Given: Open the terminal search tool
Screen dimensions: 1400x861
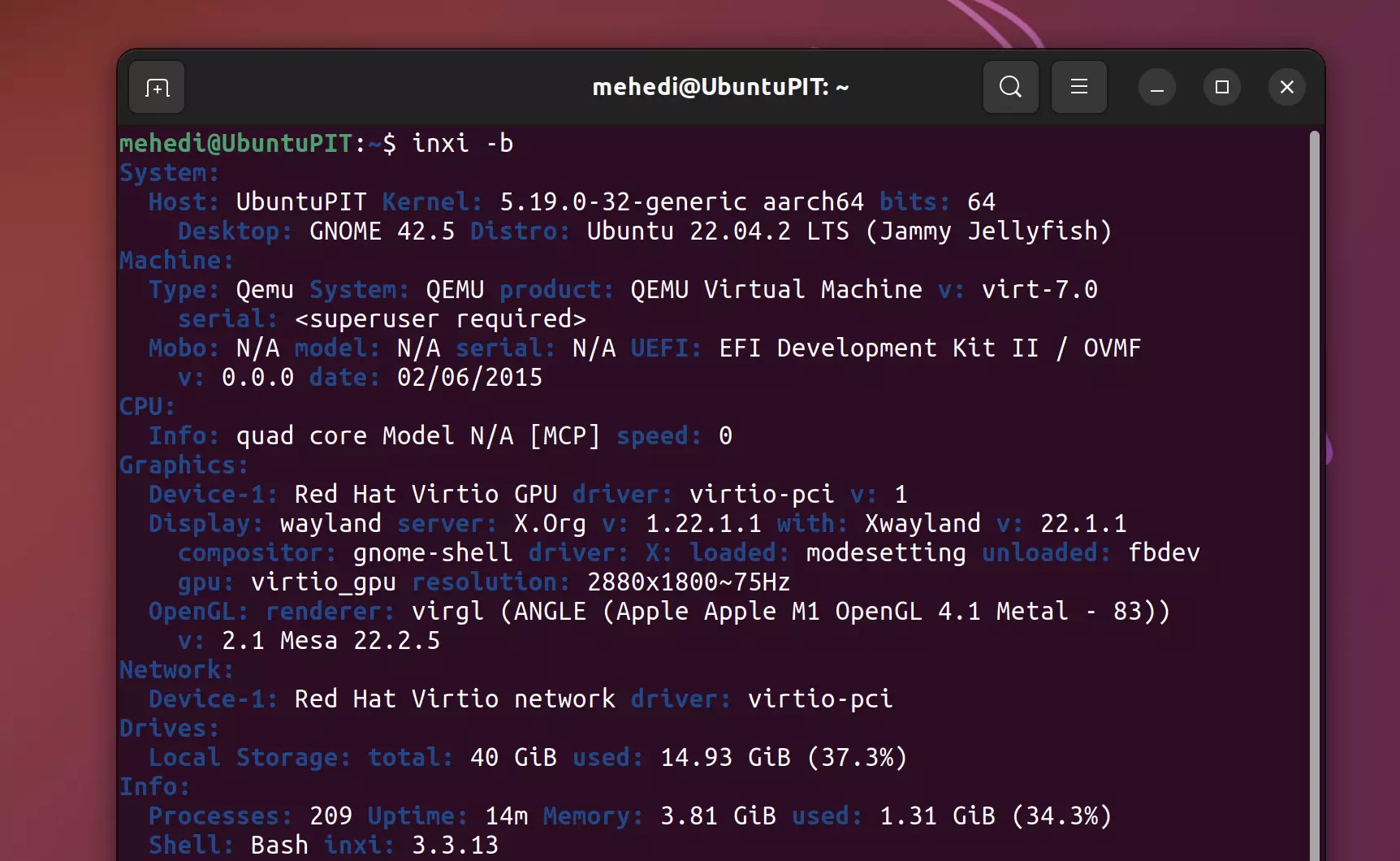Looking at the screenshot, I should 1010,87.
